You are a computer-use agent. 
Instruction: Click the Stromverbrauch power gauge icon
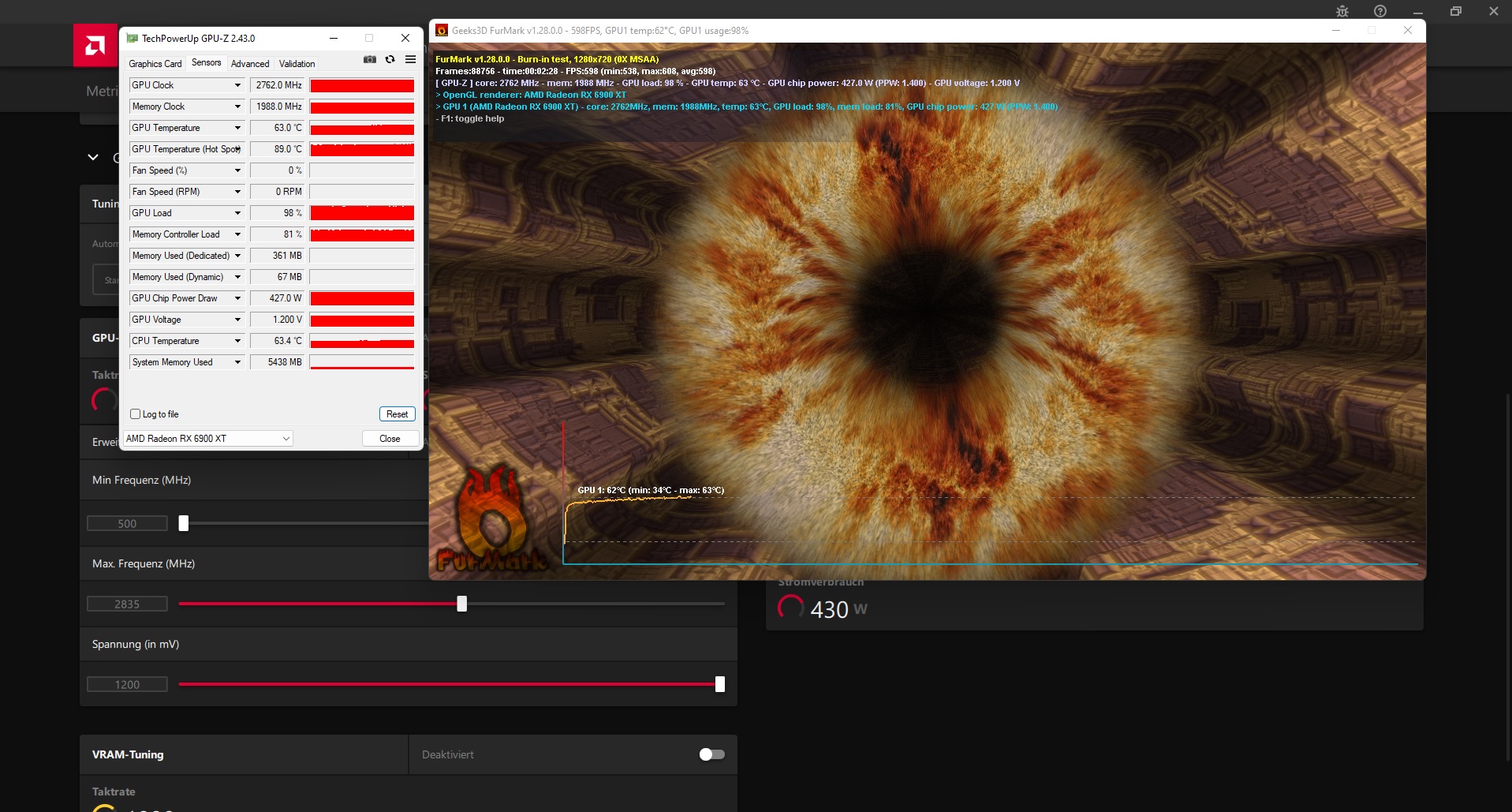[790, 608]
